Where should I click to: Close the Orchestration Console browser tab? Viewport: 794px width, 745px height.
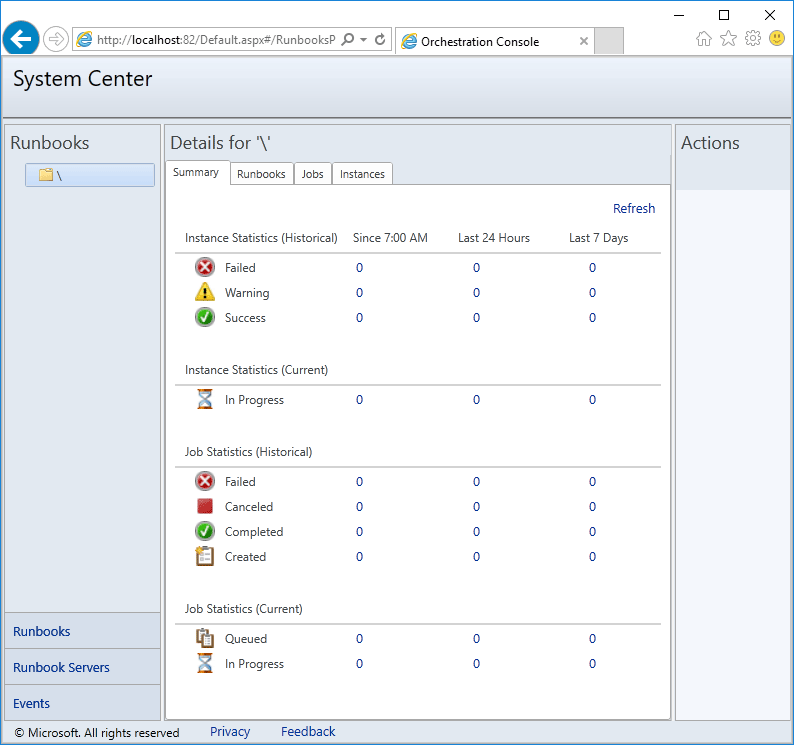[584, 41]
